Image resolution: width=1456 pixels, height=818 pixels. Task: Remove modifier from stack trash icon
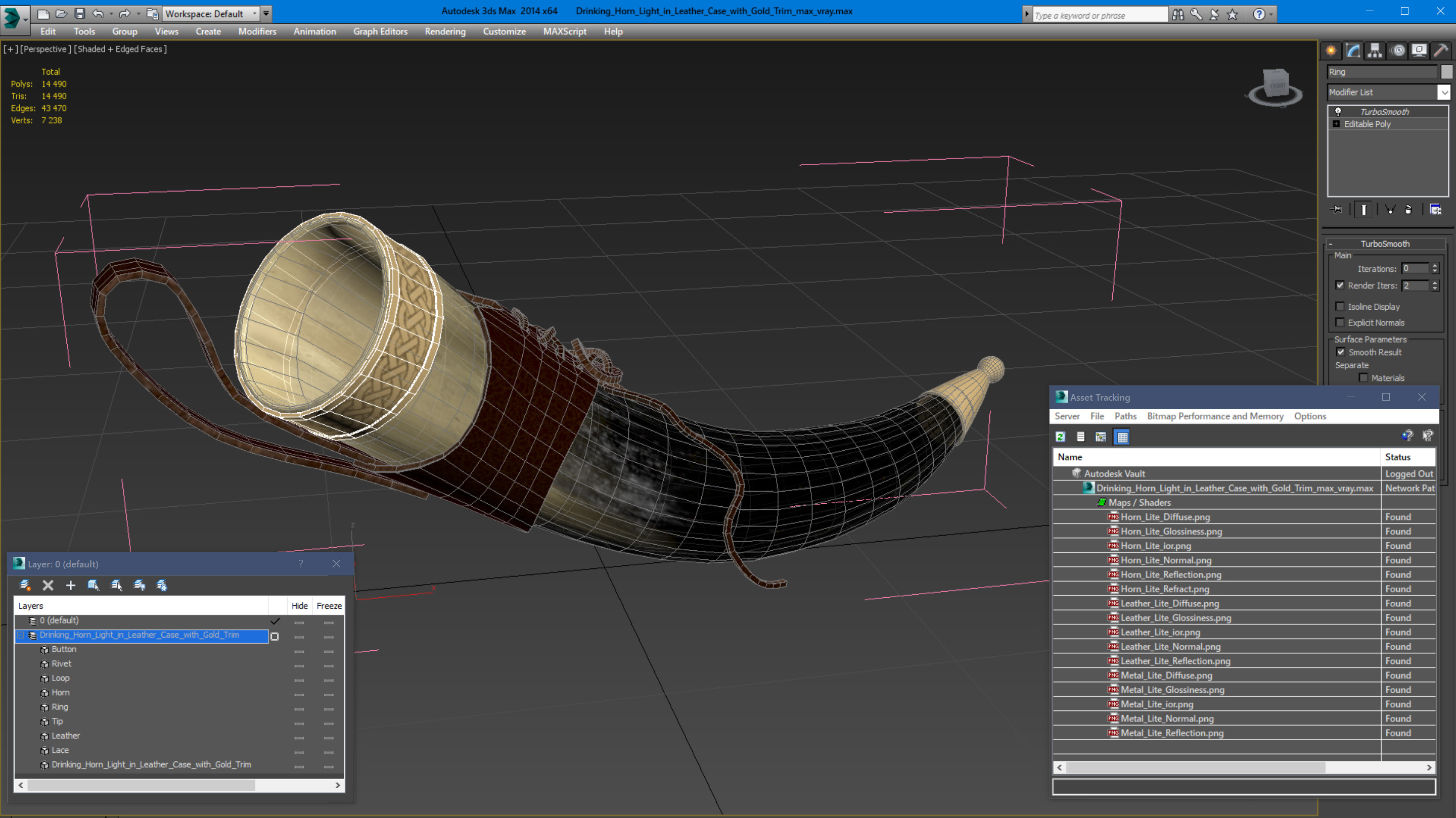coord(1408,210)
